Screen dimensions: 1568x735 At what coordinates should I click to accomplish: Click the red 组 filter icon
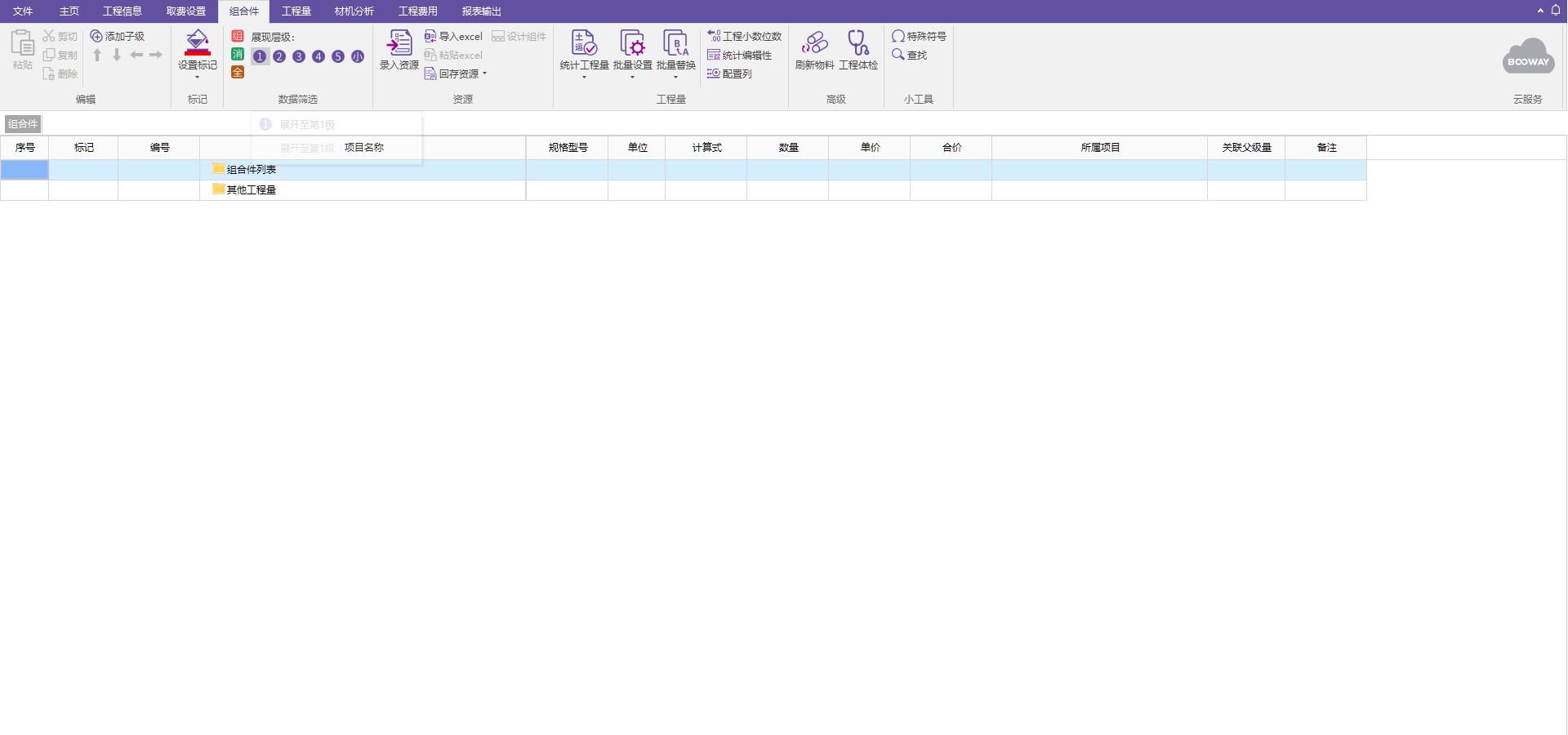(x=238, y=36)
